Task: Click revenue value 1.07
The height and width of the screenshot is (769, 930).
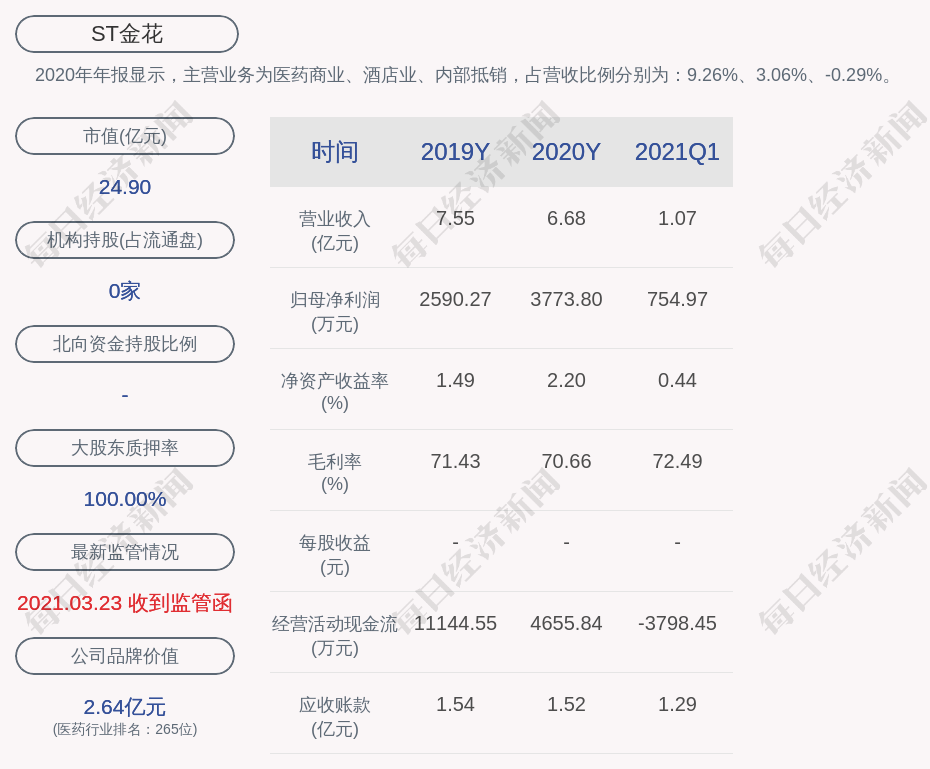Action: tap(677, 218)
